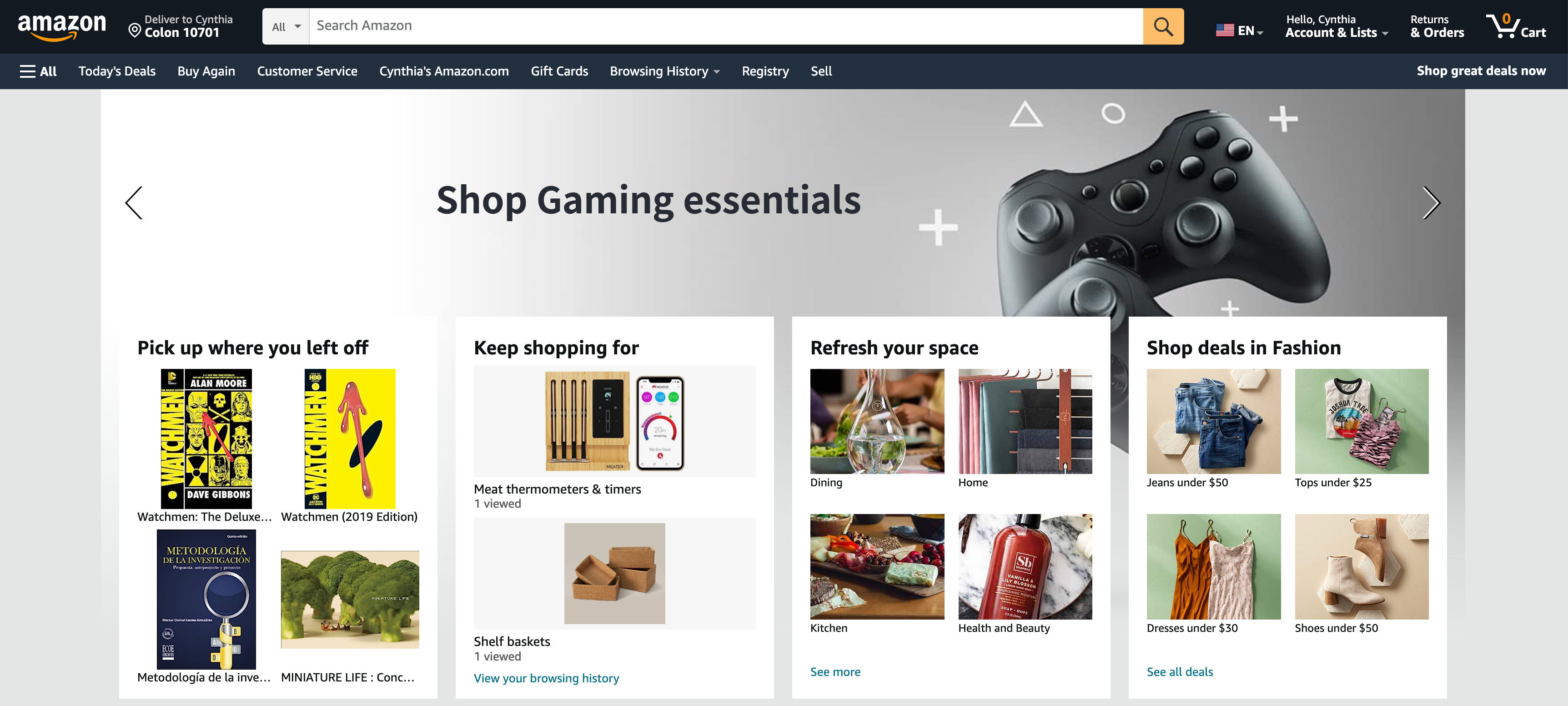Expand the Browsing History dropdown
The width and height of the screenshot is (1568, 706).
665,71
